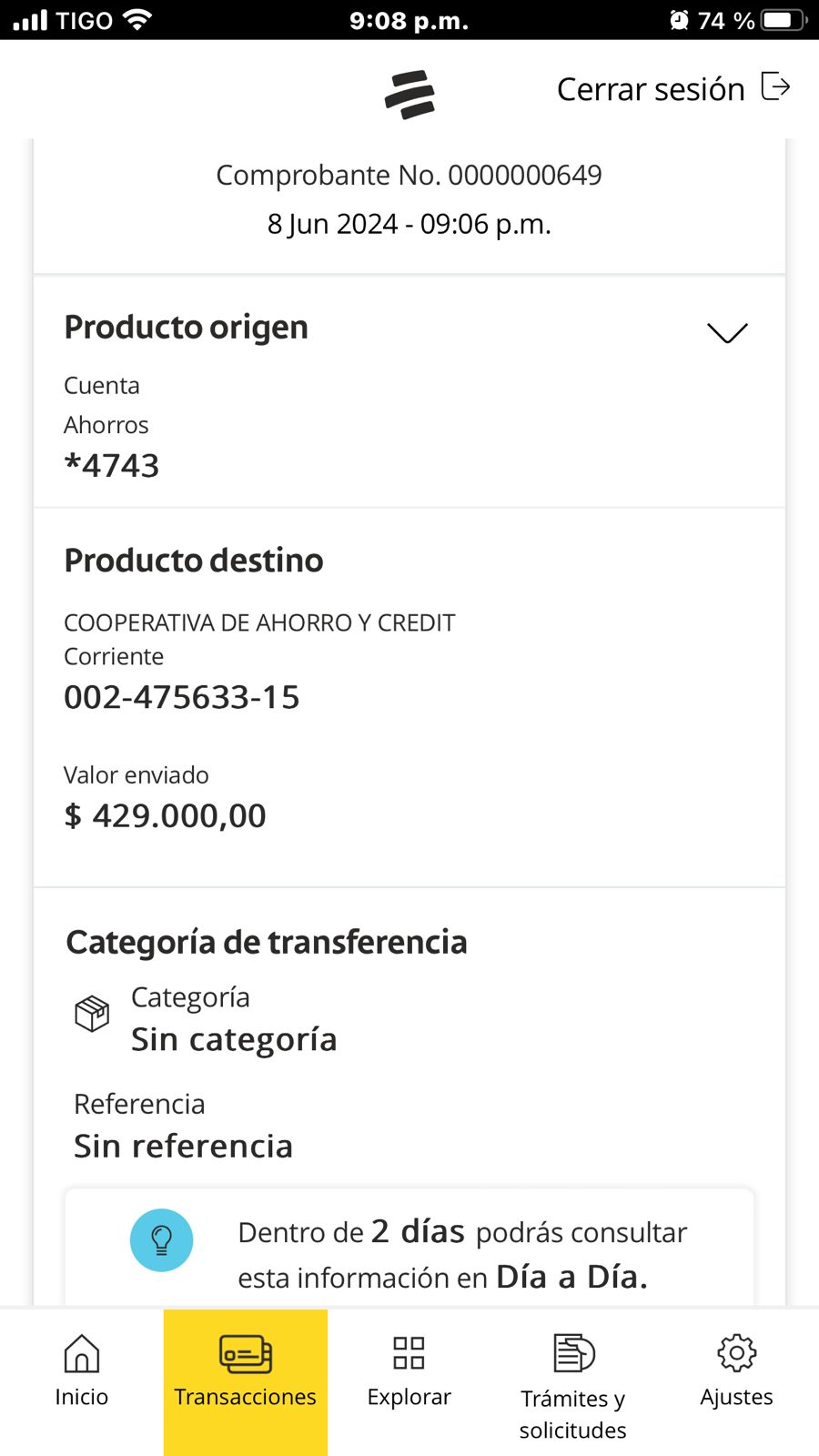The height and width of the screenshot is (1456, 819).
Task: Select the Transacciones tab label
Action: coord(246,1397)
